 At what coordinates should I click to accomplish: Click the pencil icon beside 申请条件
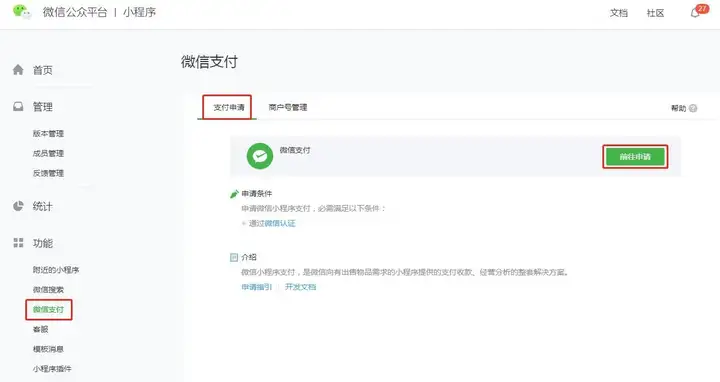234,194
